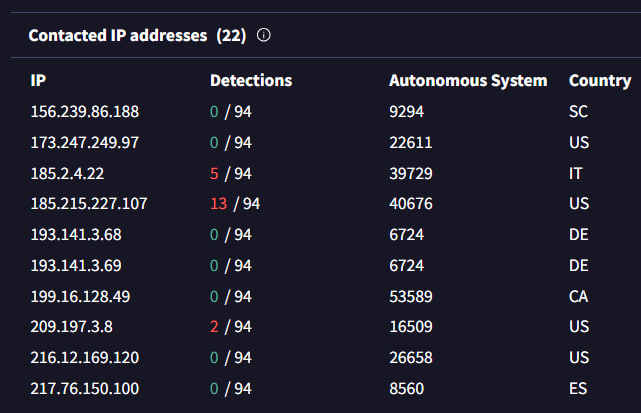Viewport: 641px width, 413px height.
Task: Click the info icon beside Contacted IP addresses
Action: 264,35
